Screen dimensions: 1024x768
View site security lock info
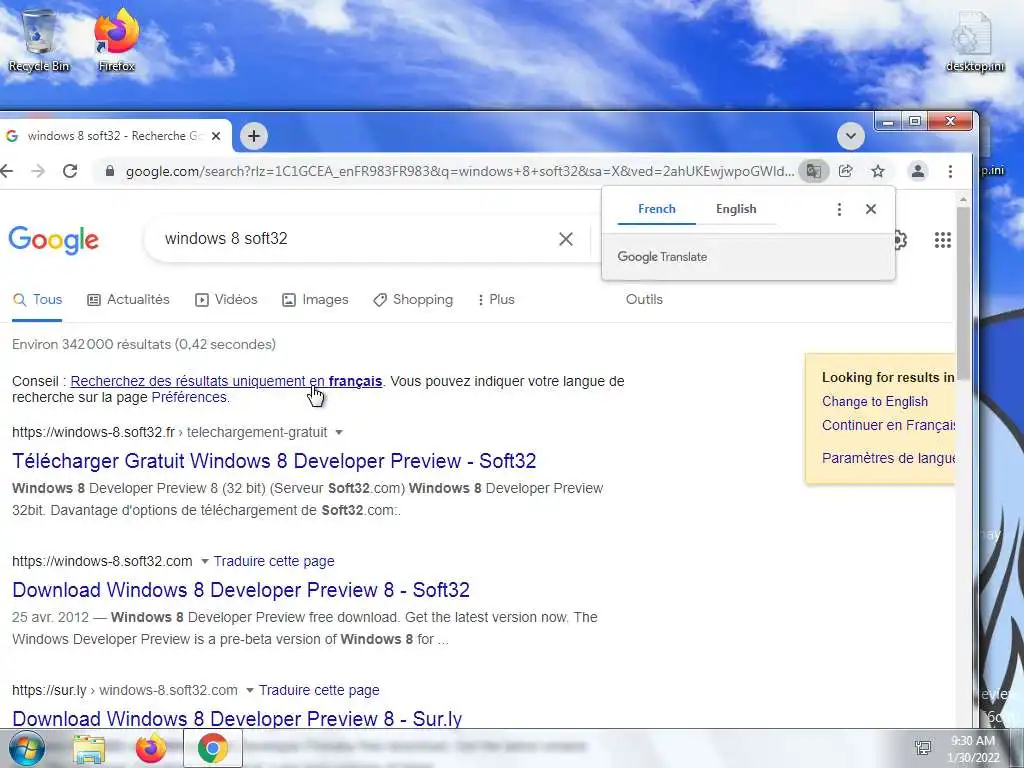coord(110,171)
